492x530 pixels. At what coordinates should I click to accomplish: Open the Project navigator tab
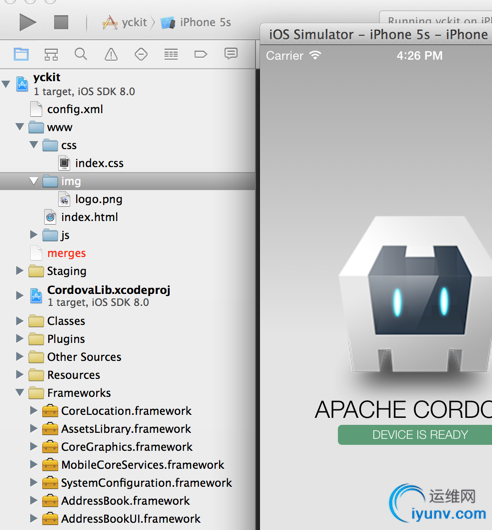pos(21,54)
